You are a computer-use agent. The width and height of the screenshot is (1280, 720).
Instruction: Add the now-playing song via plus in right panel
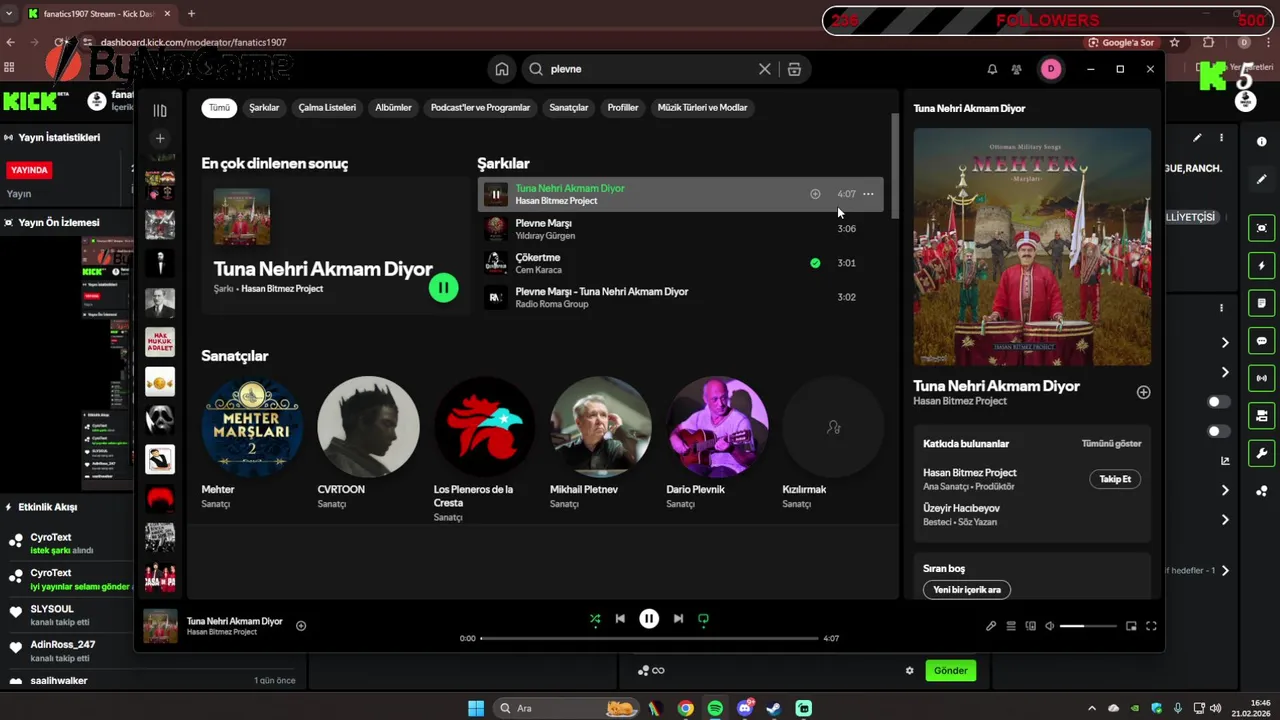1143,392
